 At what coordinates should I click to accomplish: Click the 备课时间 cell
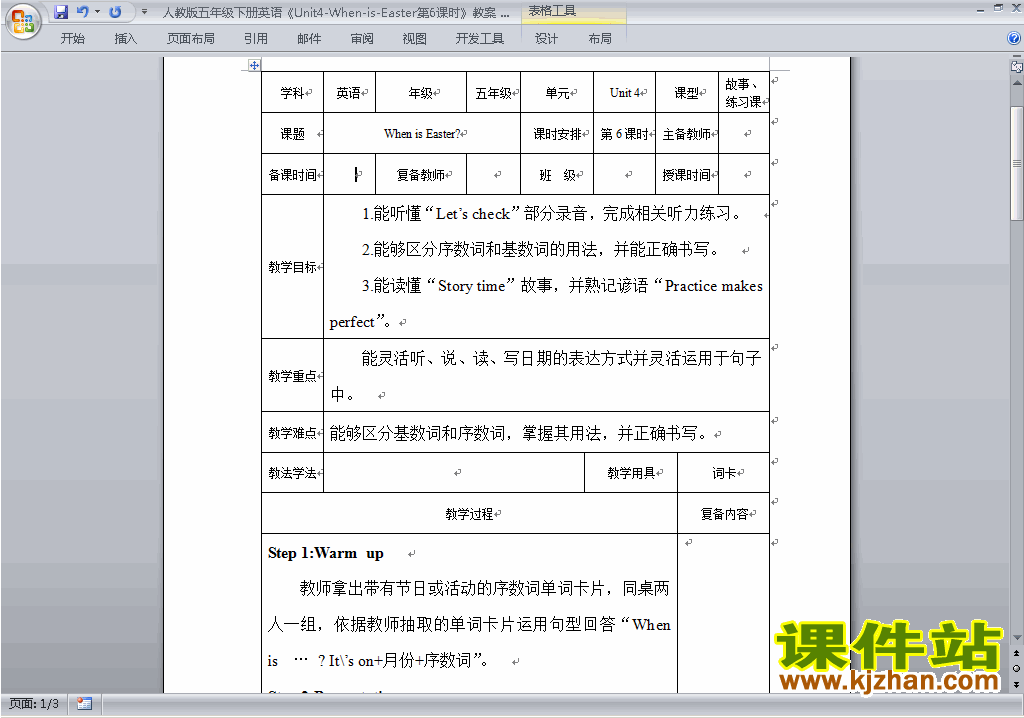[293, 174]
